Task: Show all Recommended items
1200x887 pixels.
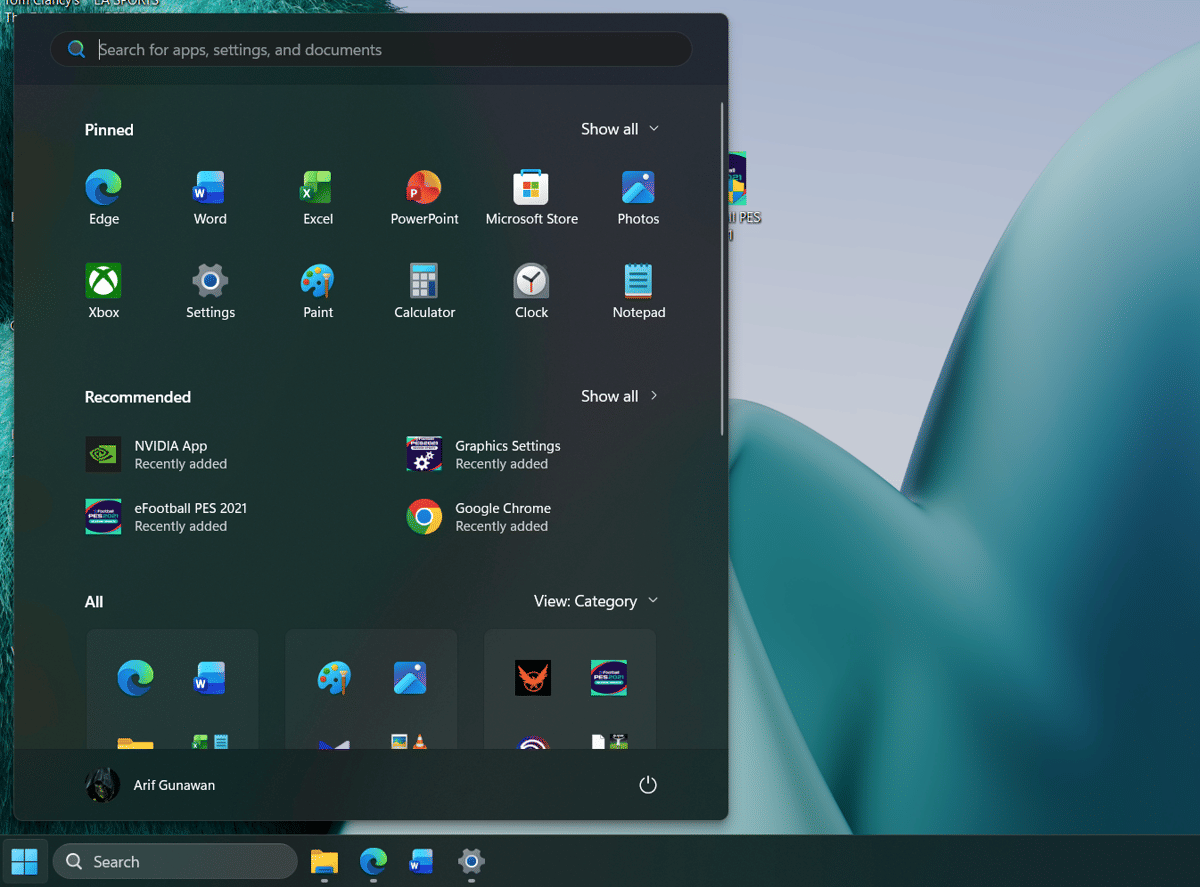Action: (620, 396)
